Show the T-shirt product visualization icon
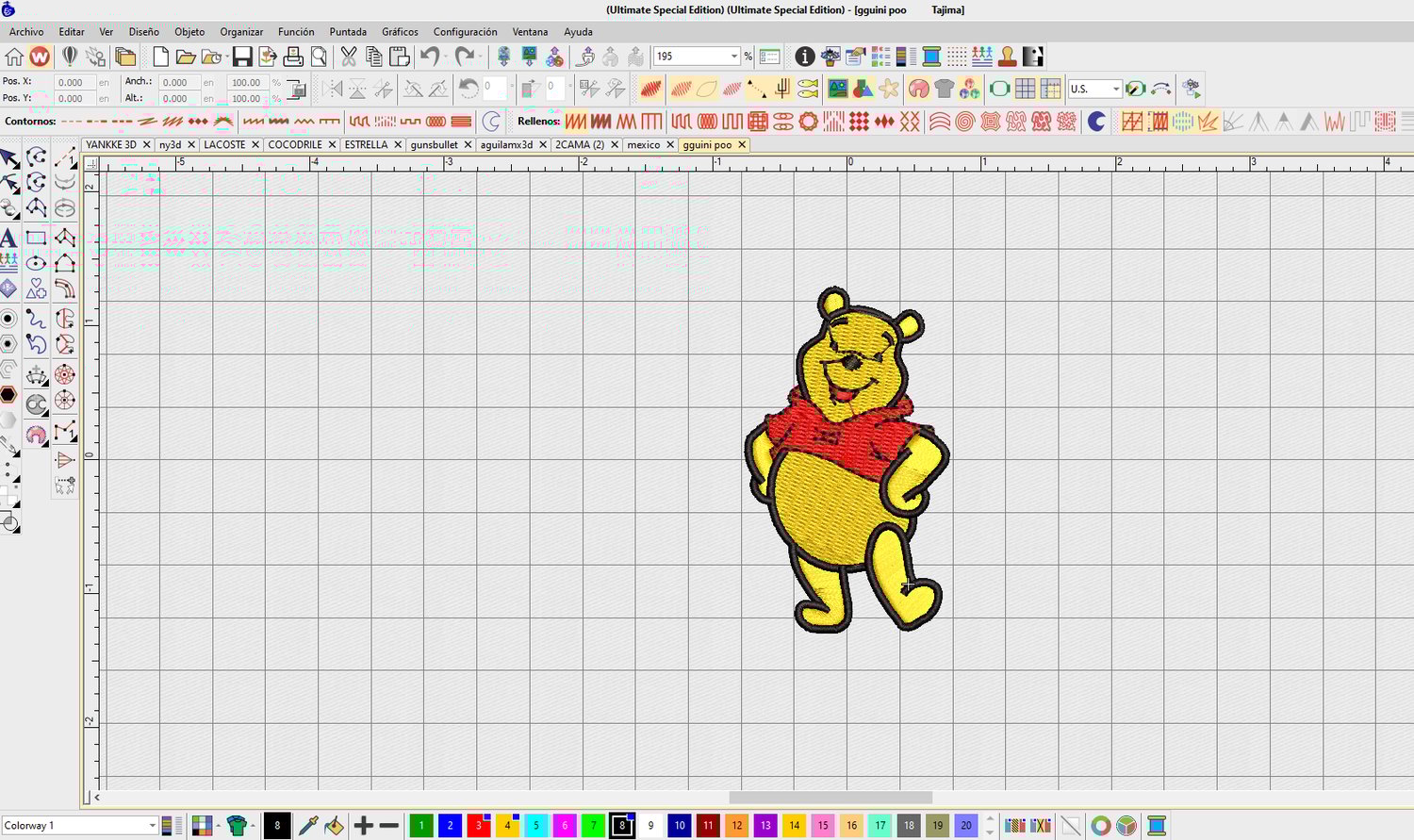 [x=945, y=89]
